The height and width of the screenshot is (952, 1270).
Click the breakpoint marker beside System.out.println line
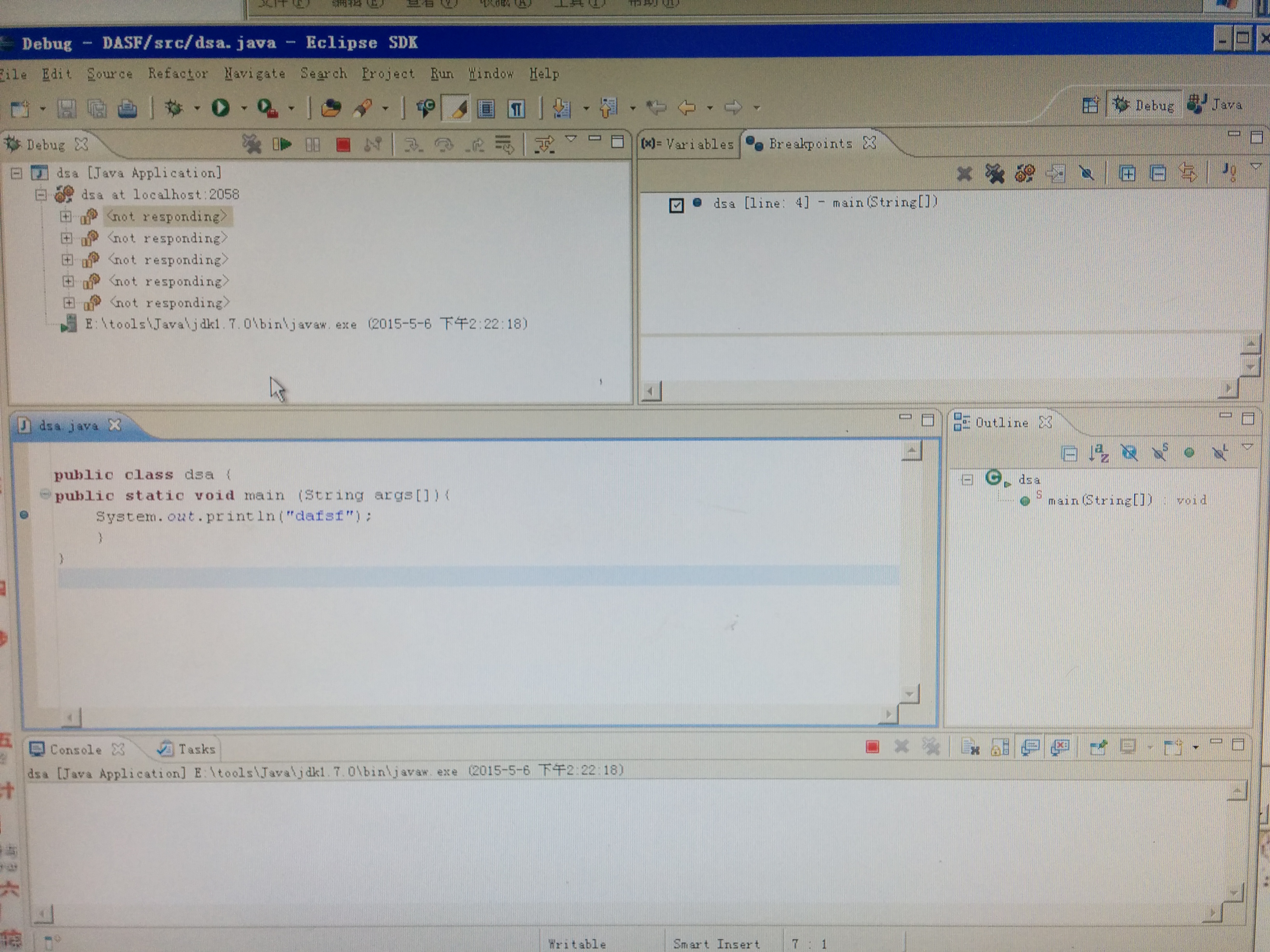(24, 515)
